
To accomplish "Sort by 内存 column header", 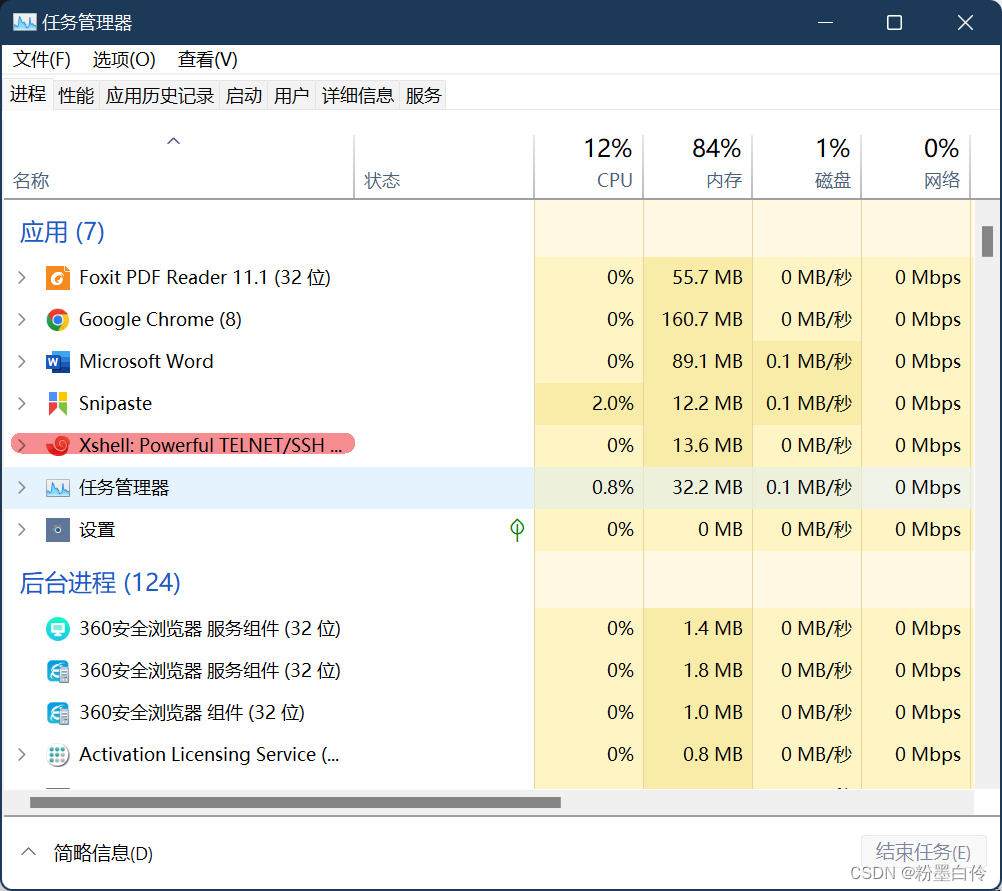I will [x=698, y=166].
